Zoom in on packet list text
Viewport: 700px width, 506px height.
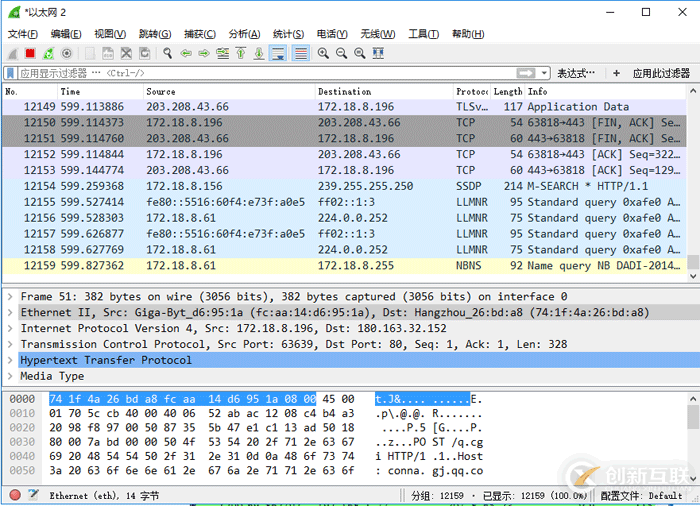click(325, 53)
